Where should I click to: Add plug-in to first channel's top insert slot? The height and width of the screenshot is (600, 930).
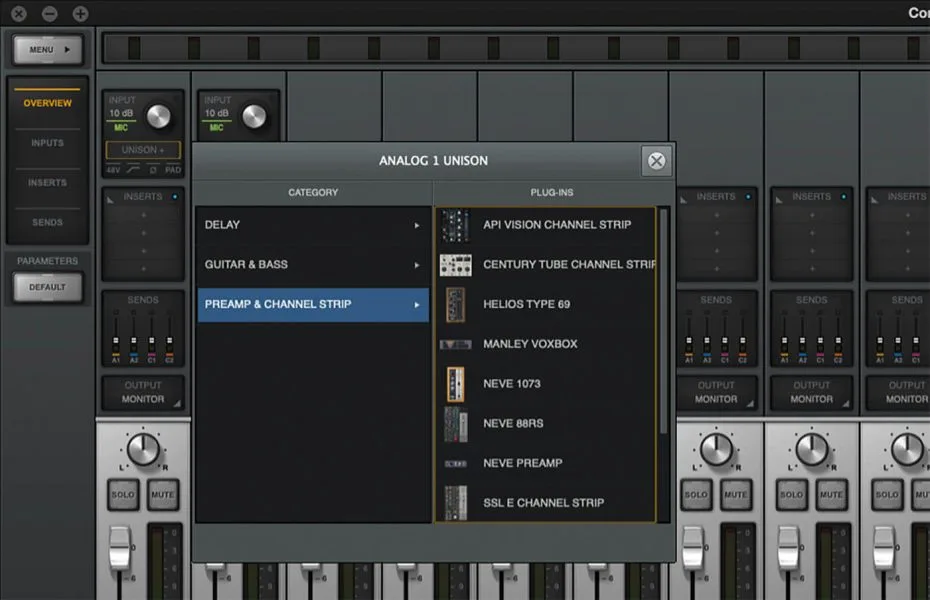pos(143,215)
